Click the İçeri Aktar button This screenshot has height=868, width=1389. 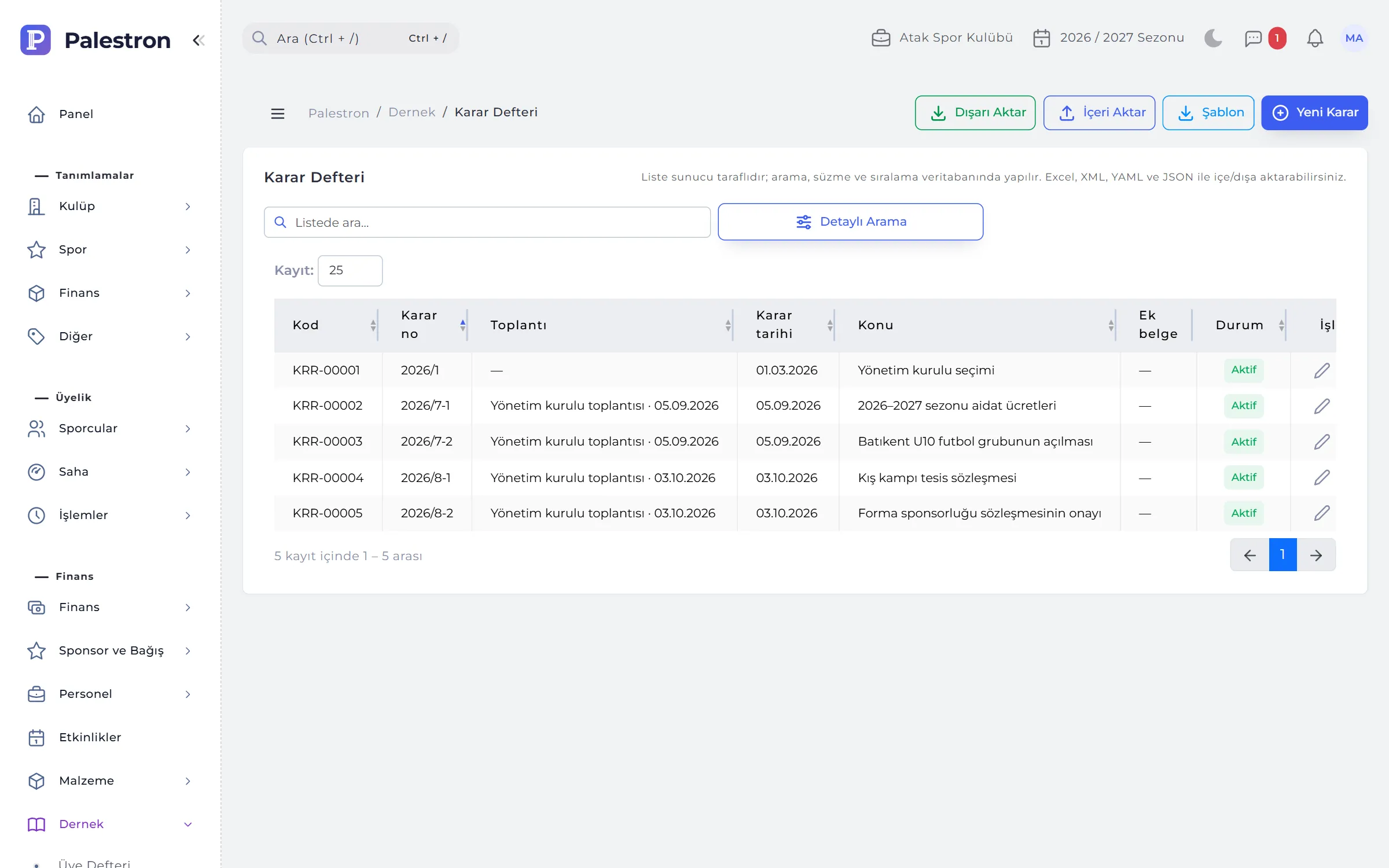1099,113
